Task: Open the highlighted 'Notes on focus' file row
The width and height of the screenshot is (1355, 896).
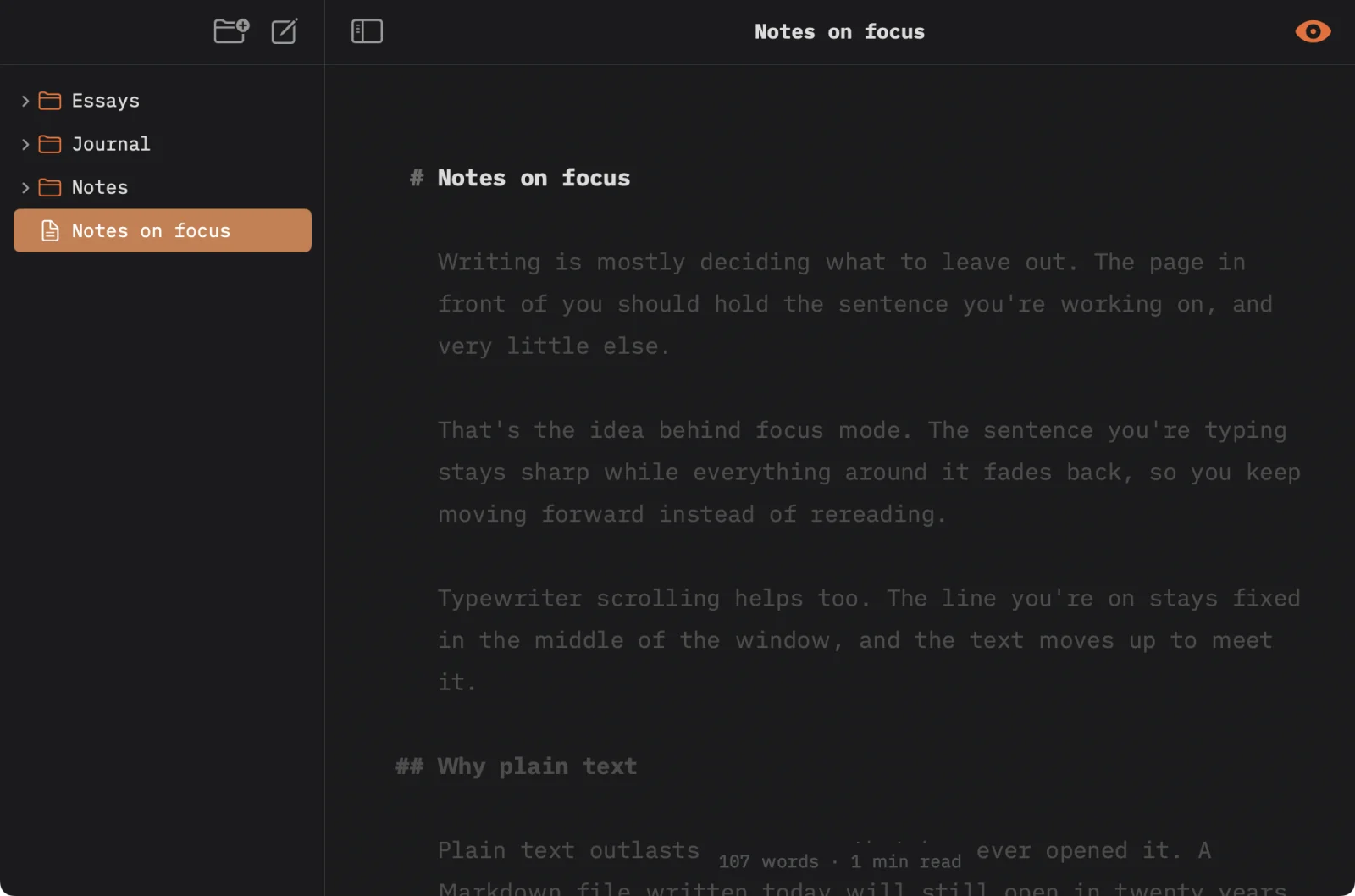Action: click(x=163, y=230)
